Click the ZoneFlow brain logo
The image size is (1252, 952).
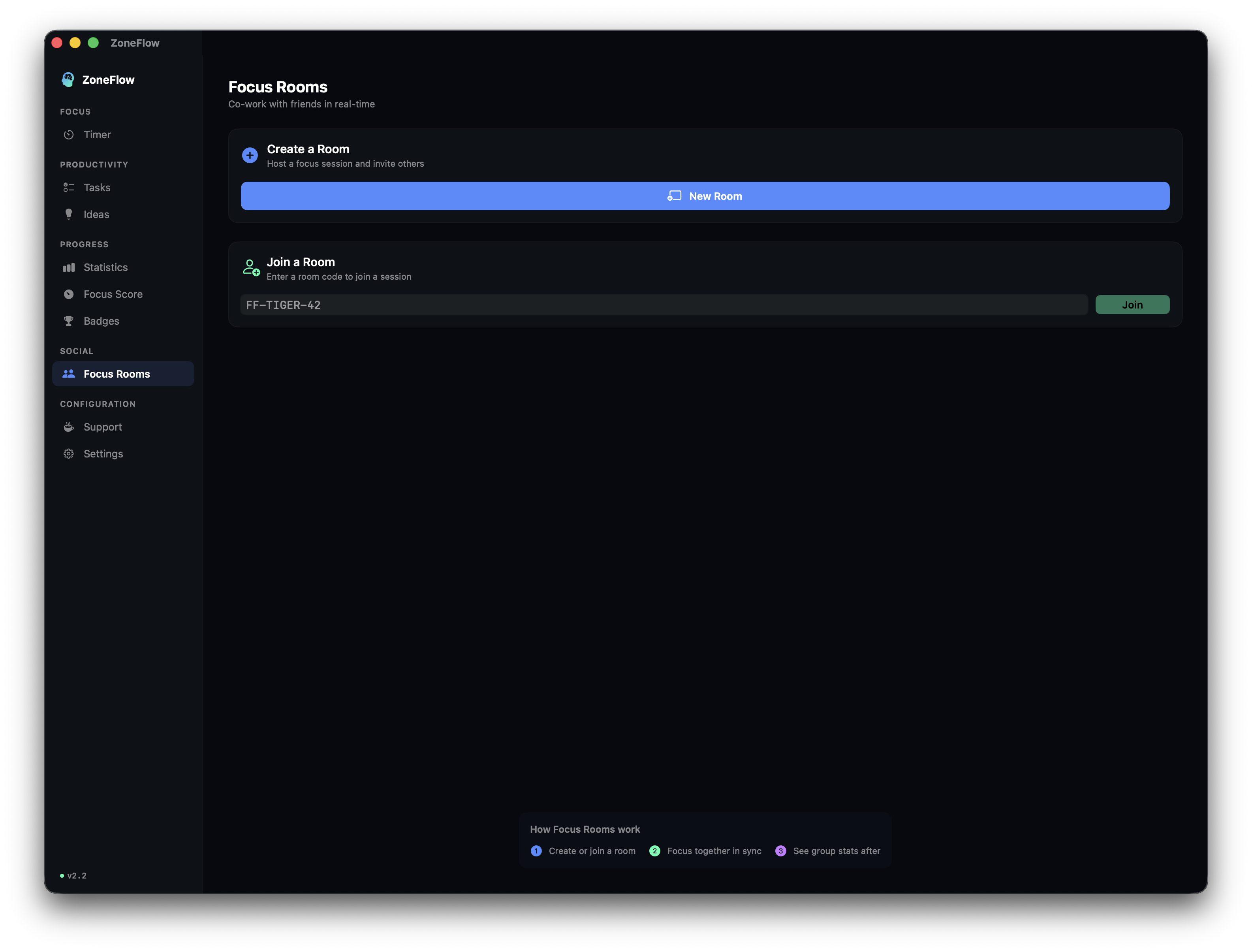[68, 79]
